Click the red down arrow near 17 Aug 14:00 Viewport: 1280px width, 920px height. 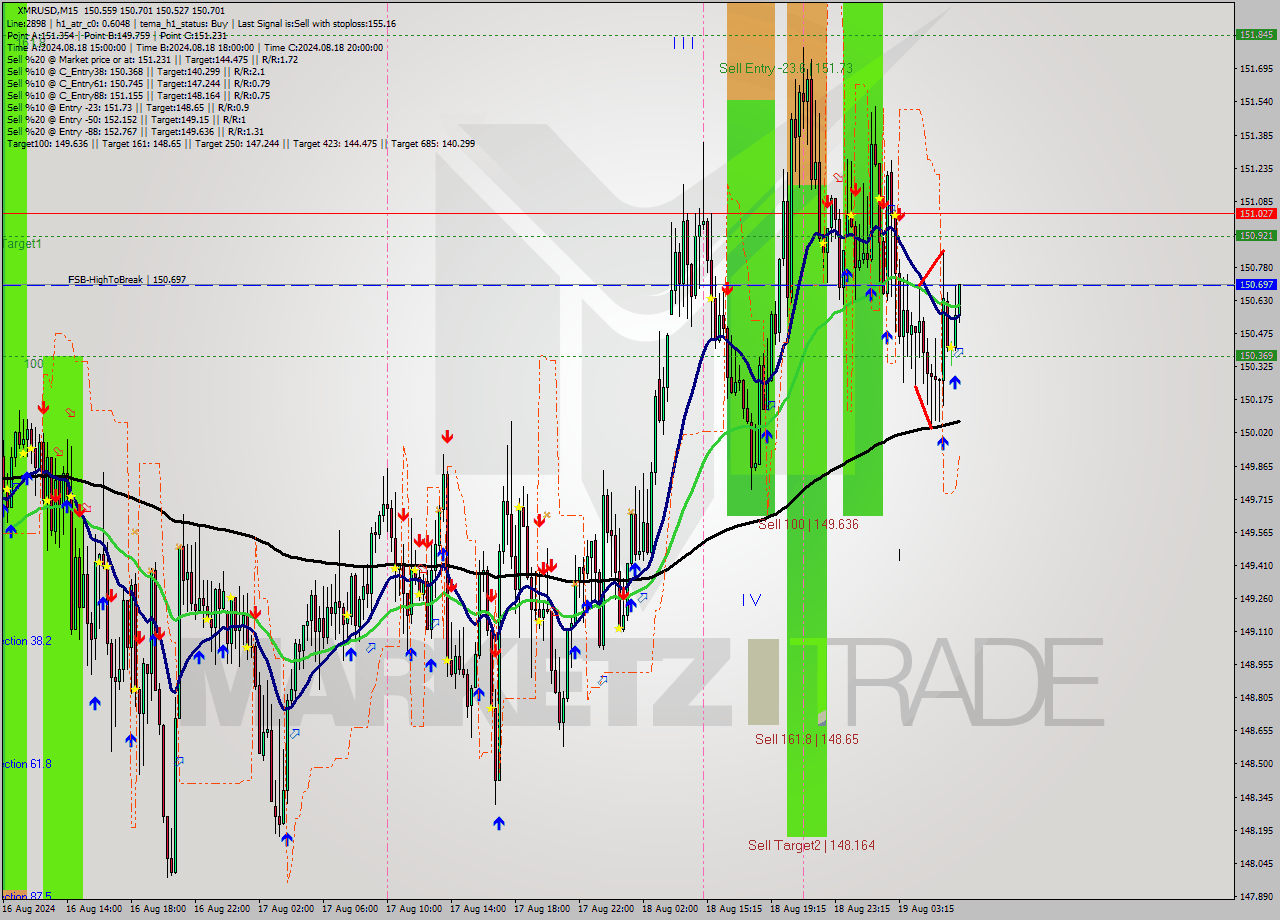447,436
